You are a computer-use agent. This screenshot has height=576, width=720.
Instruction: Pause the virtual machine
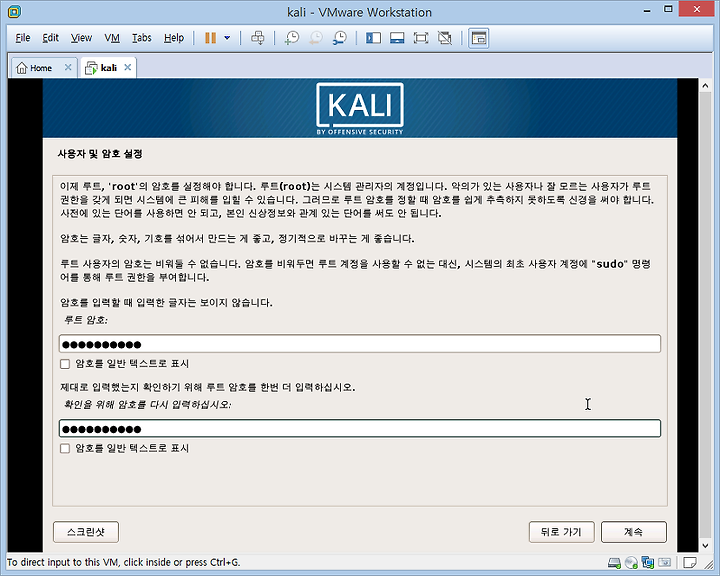(210, 38)
